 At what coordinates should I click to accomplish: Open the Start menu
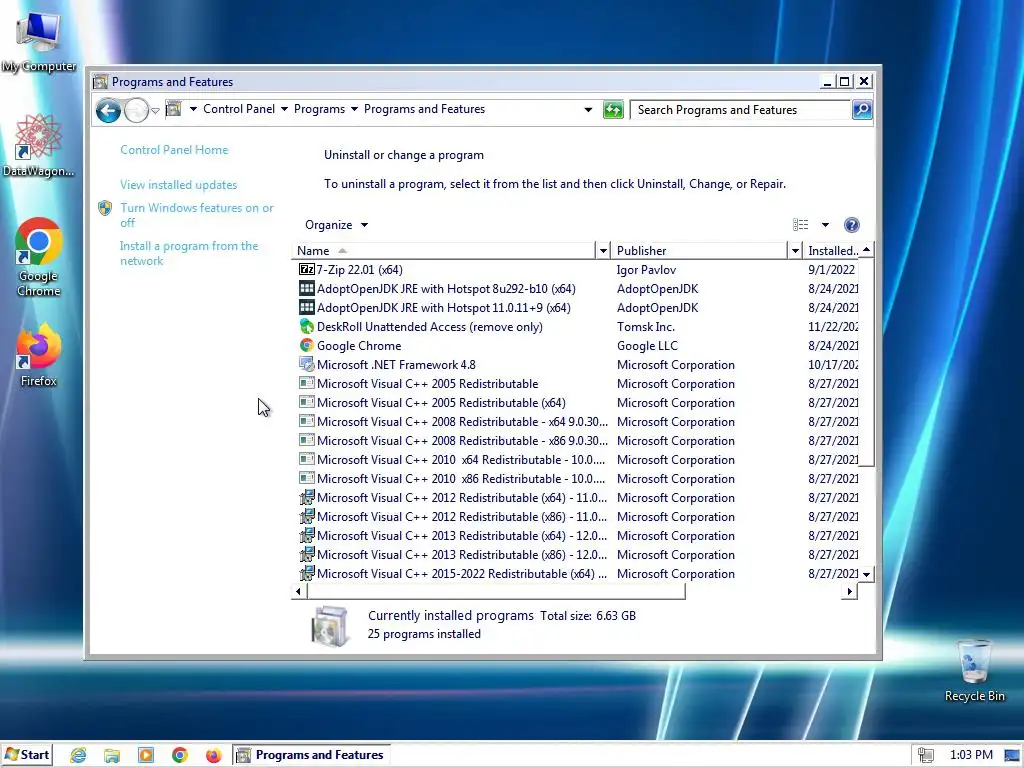click(27, 755)
